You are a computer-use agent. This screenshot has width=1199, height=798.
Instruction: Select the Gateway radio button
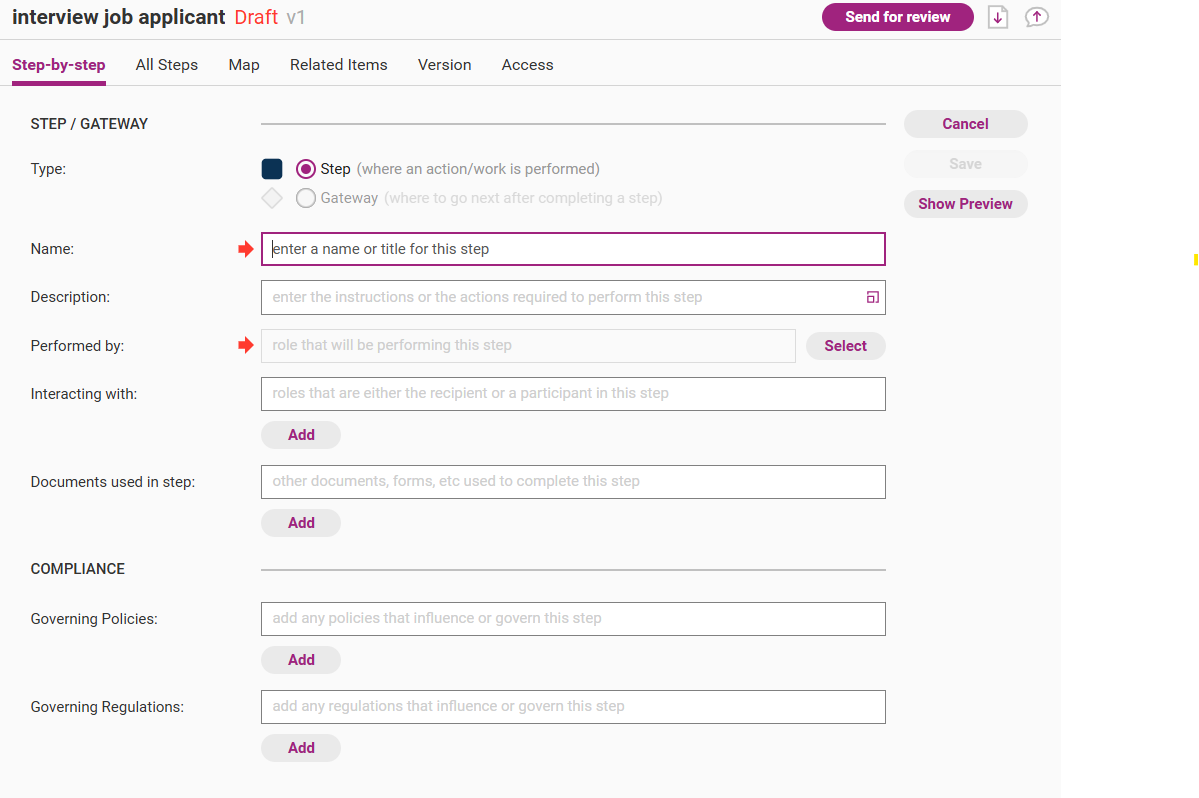pos(306,198)
